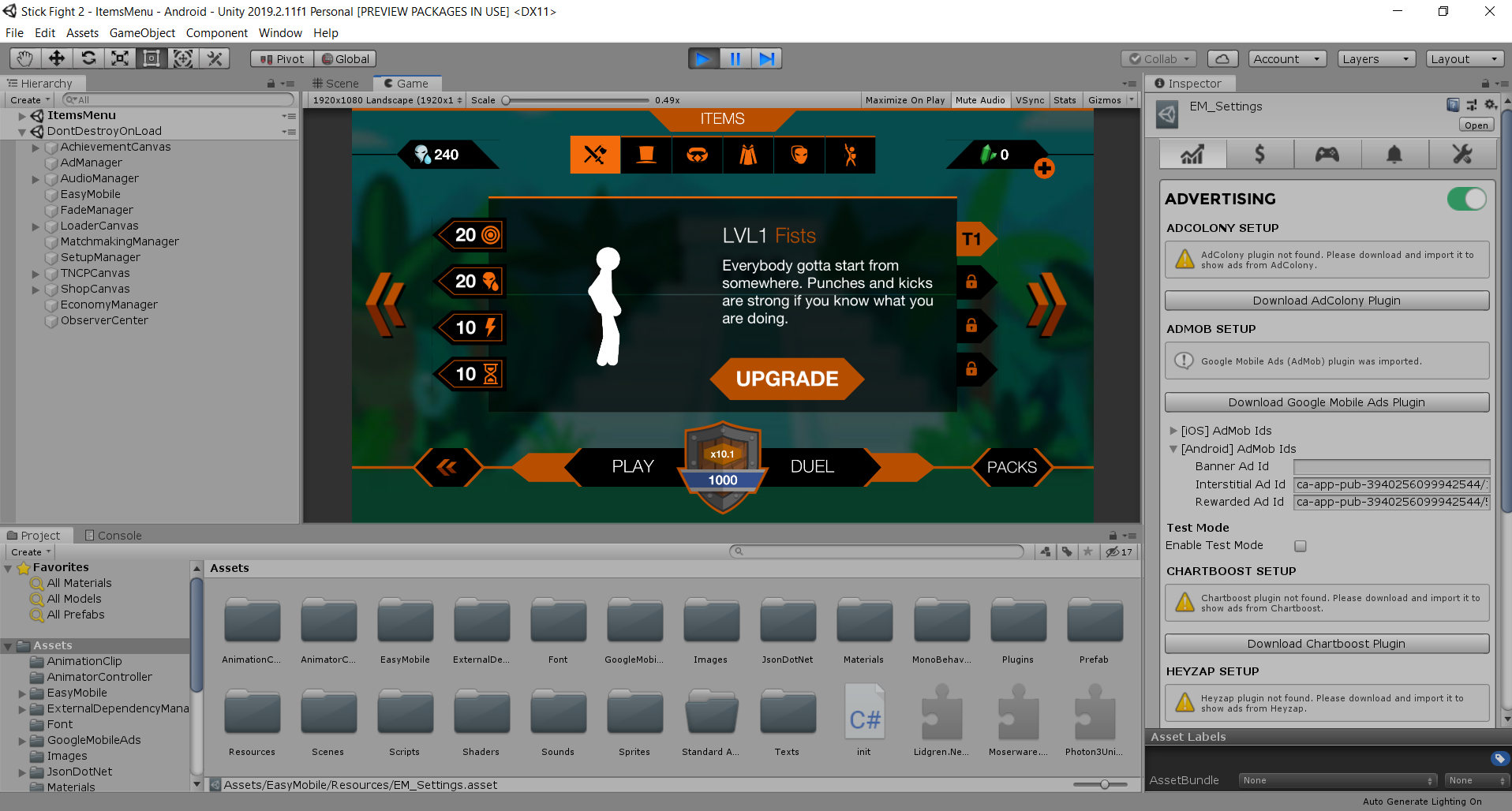Viewport: 1512px width, 811px height.
Task: Open cloud services button
Action: click(1222, 59)
